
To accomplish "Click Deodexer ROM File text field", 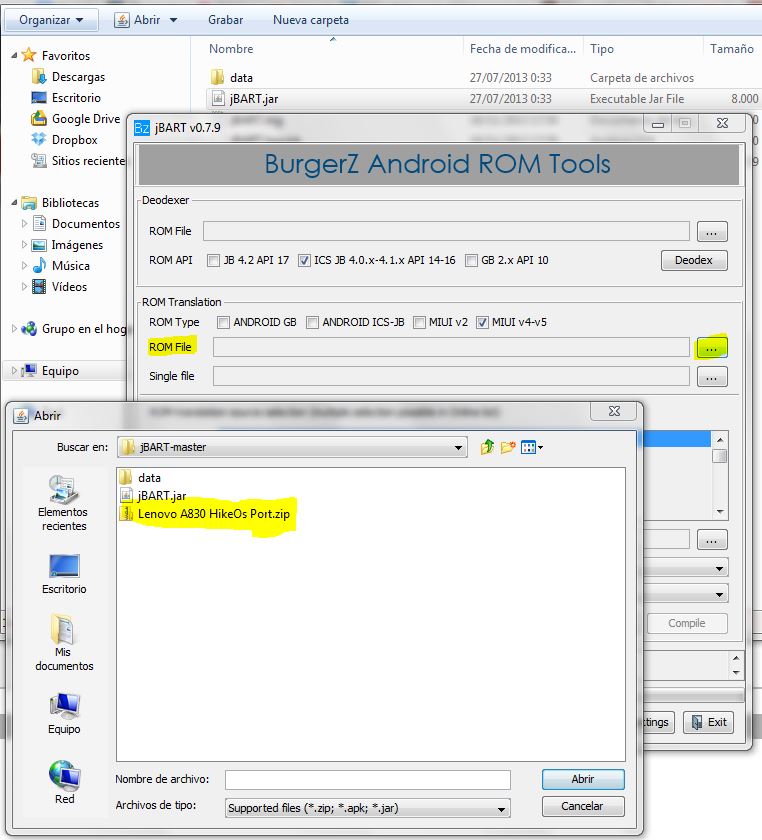I will click(x=446, y=231).
